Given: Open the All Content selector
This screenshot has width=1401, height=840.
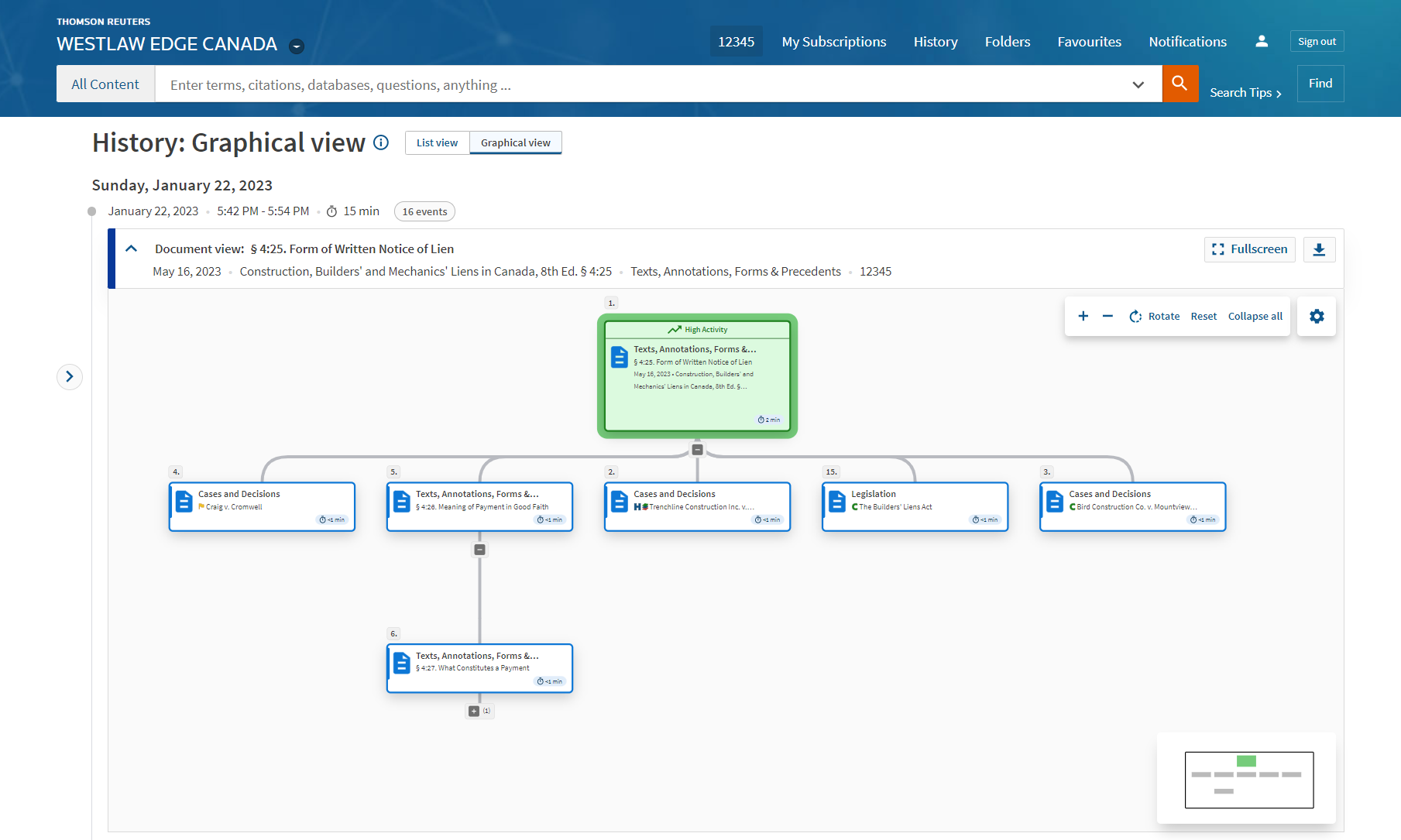Looking at the screenshot, I should pos(105,84).
